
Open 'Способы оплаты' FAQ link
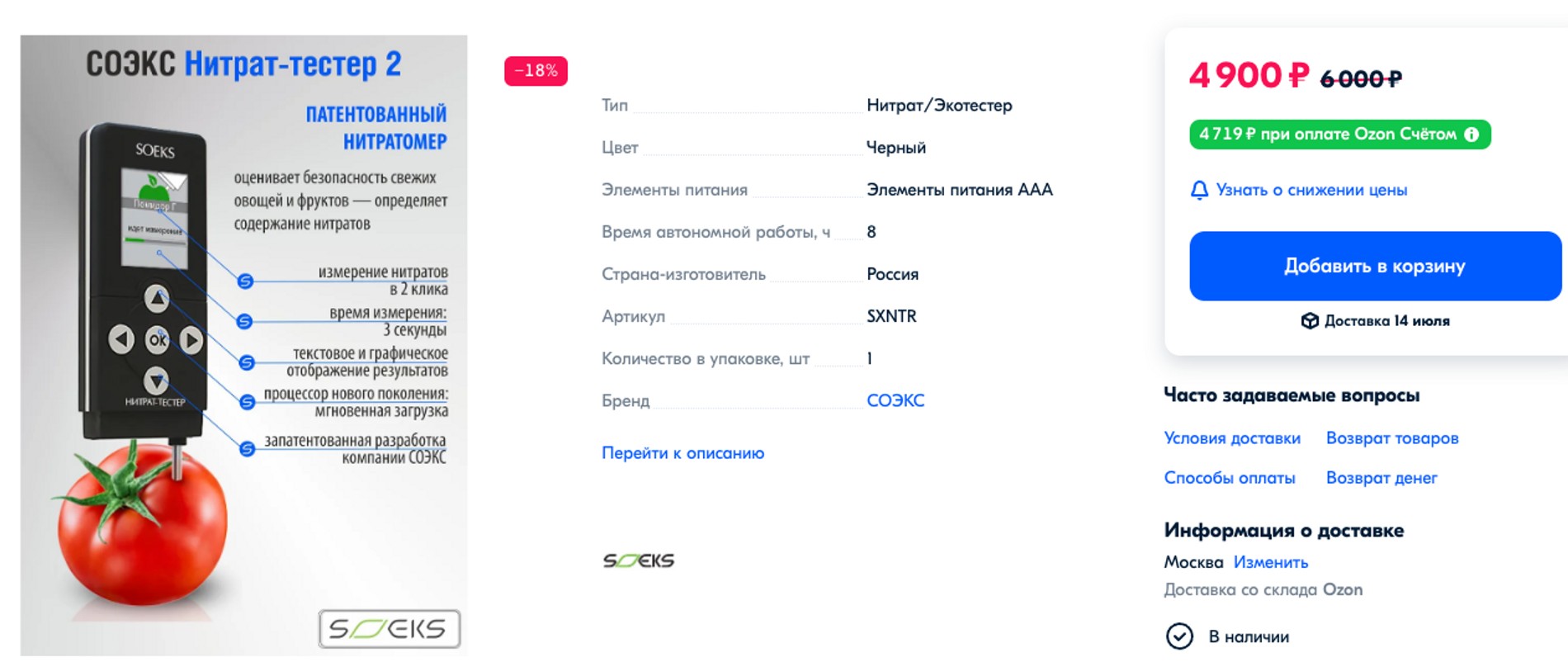[x=1229, y=478]
